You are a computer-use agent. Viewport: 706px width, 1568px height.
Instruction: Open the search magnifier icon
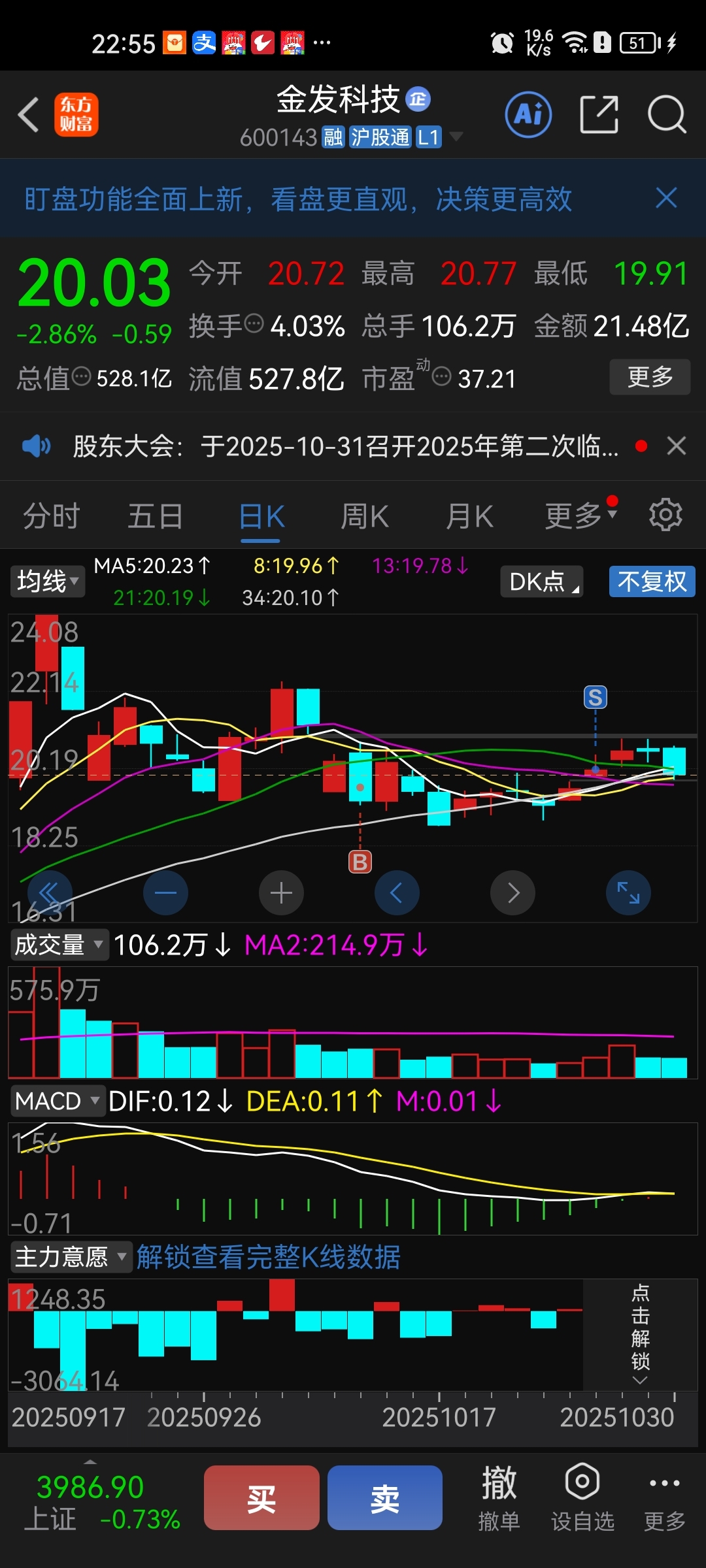666,114
